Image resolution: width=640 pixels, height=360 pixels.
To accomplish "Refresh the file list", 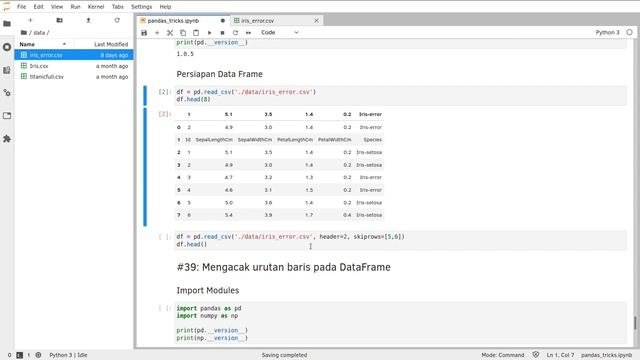I will 117,20.
